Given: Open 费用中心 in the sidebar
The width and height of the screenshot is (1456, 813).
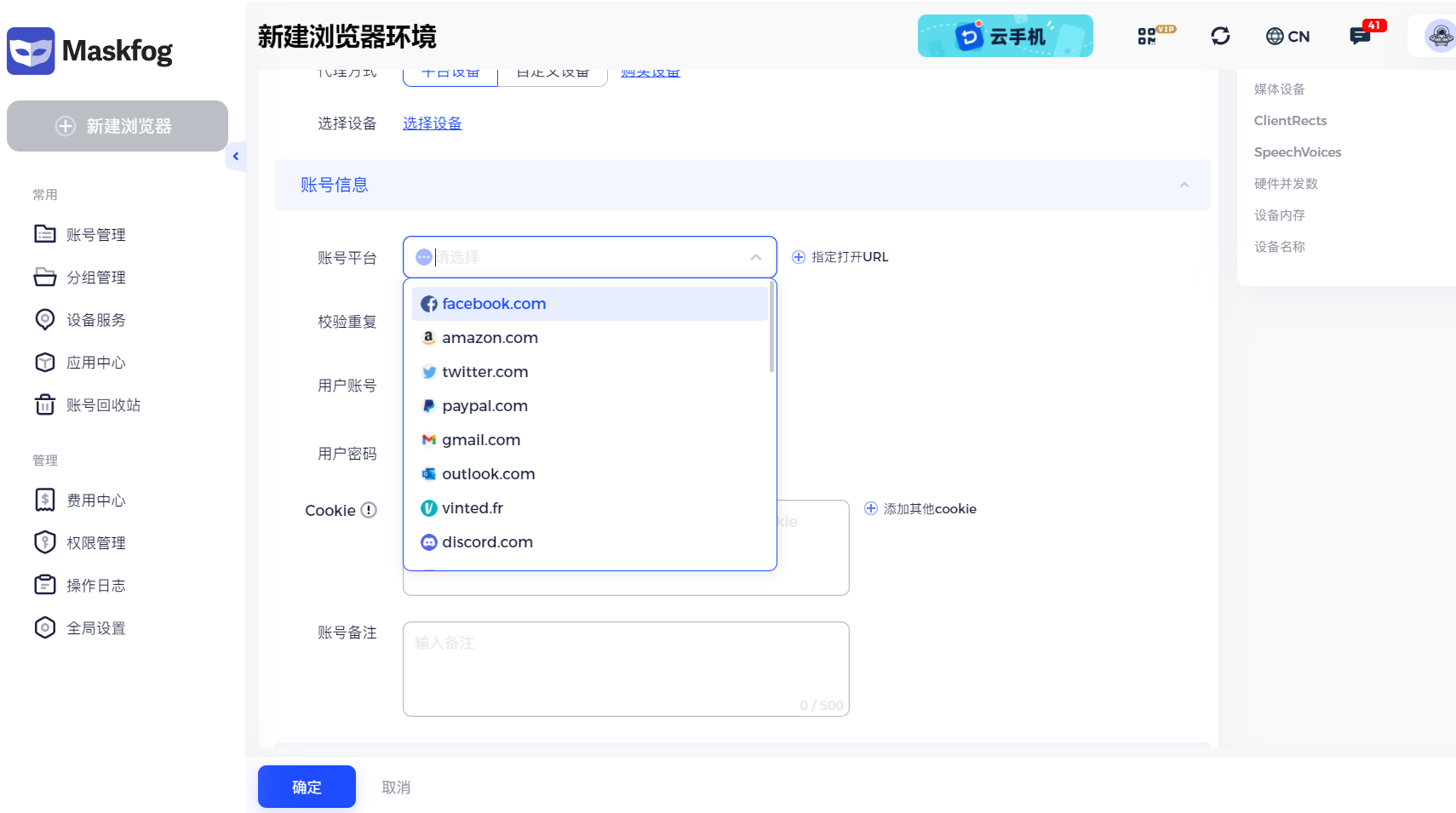Looking at the screenshot, I should [80, 500].
